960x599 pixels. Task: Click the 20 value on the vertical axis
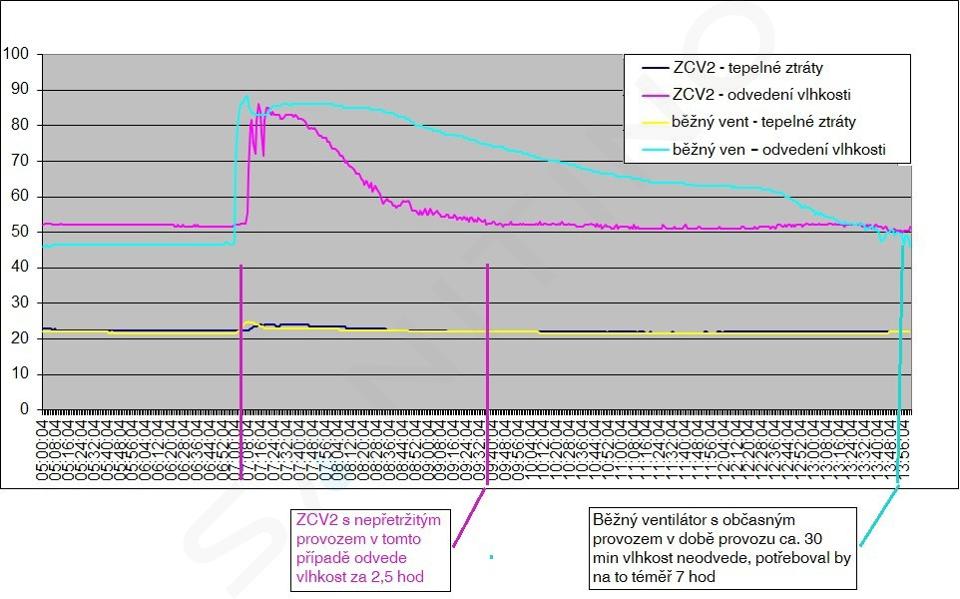click(21, 338)
